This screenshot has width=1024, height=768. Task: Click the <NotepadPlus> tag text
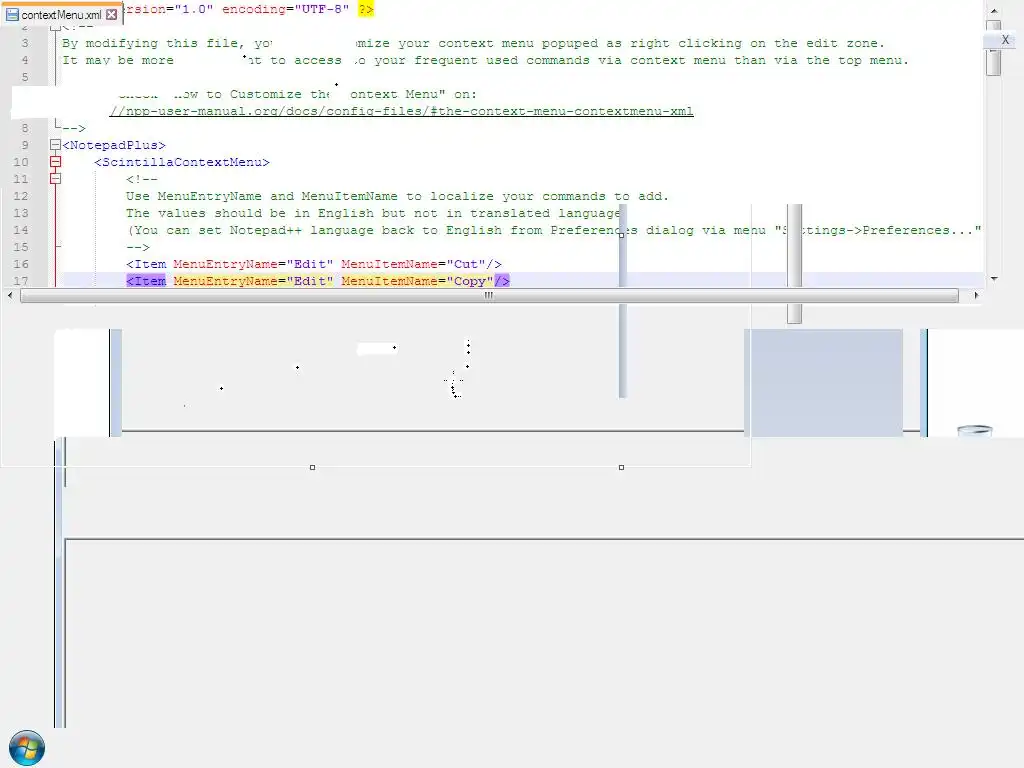pyautogui.click(x=114, y=145)
